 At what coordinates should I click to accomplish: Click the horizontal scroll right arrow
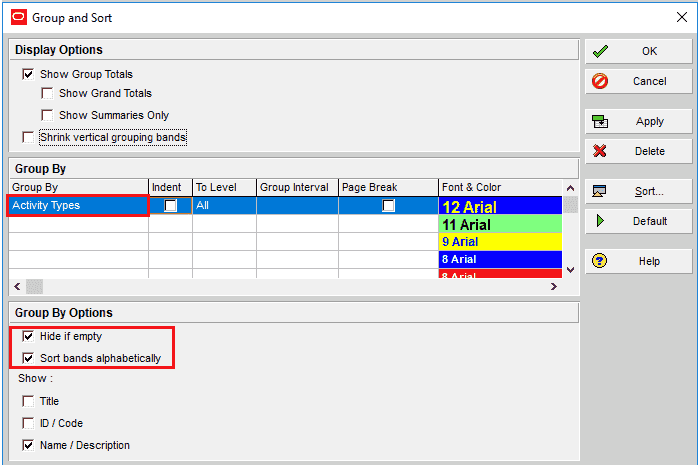pos(554,286)
